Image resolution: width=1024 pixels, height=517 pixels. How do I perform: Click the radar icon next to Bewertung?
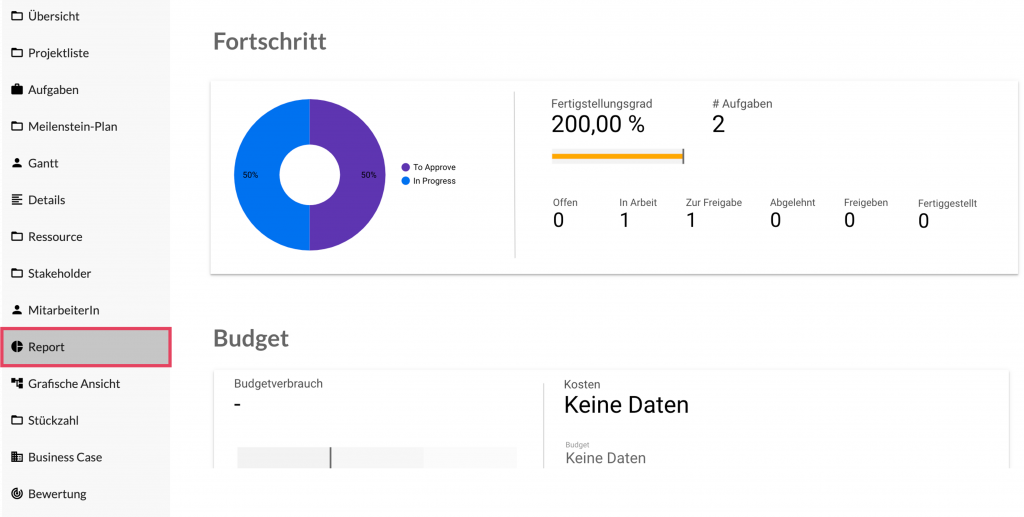click(17, 494)
